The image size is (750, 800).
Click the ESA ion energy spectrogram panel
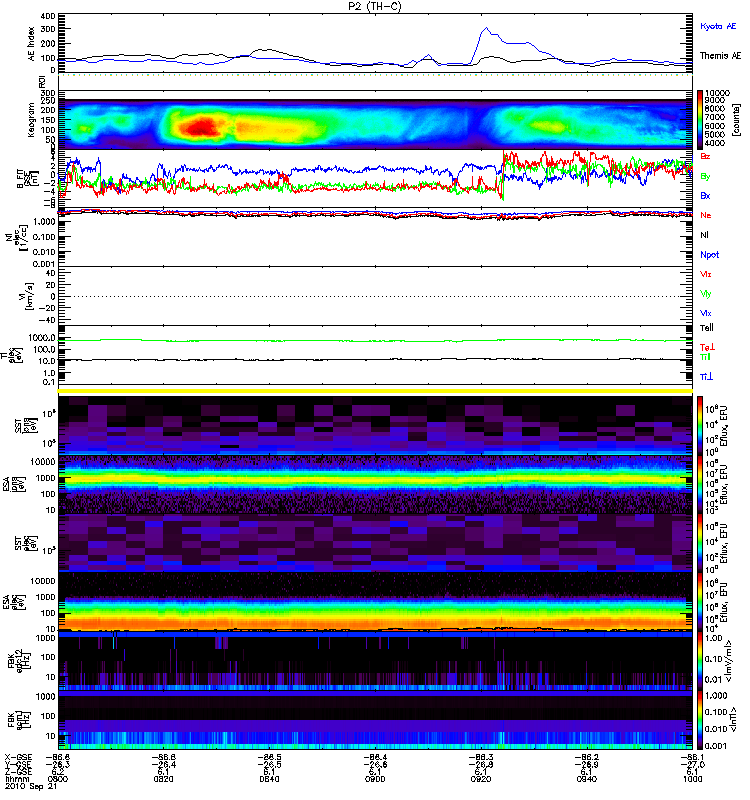[x=376, y=484]
